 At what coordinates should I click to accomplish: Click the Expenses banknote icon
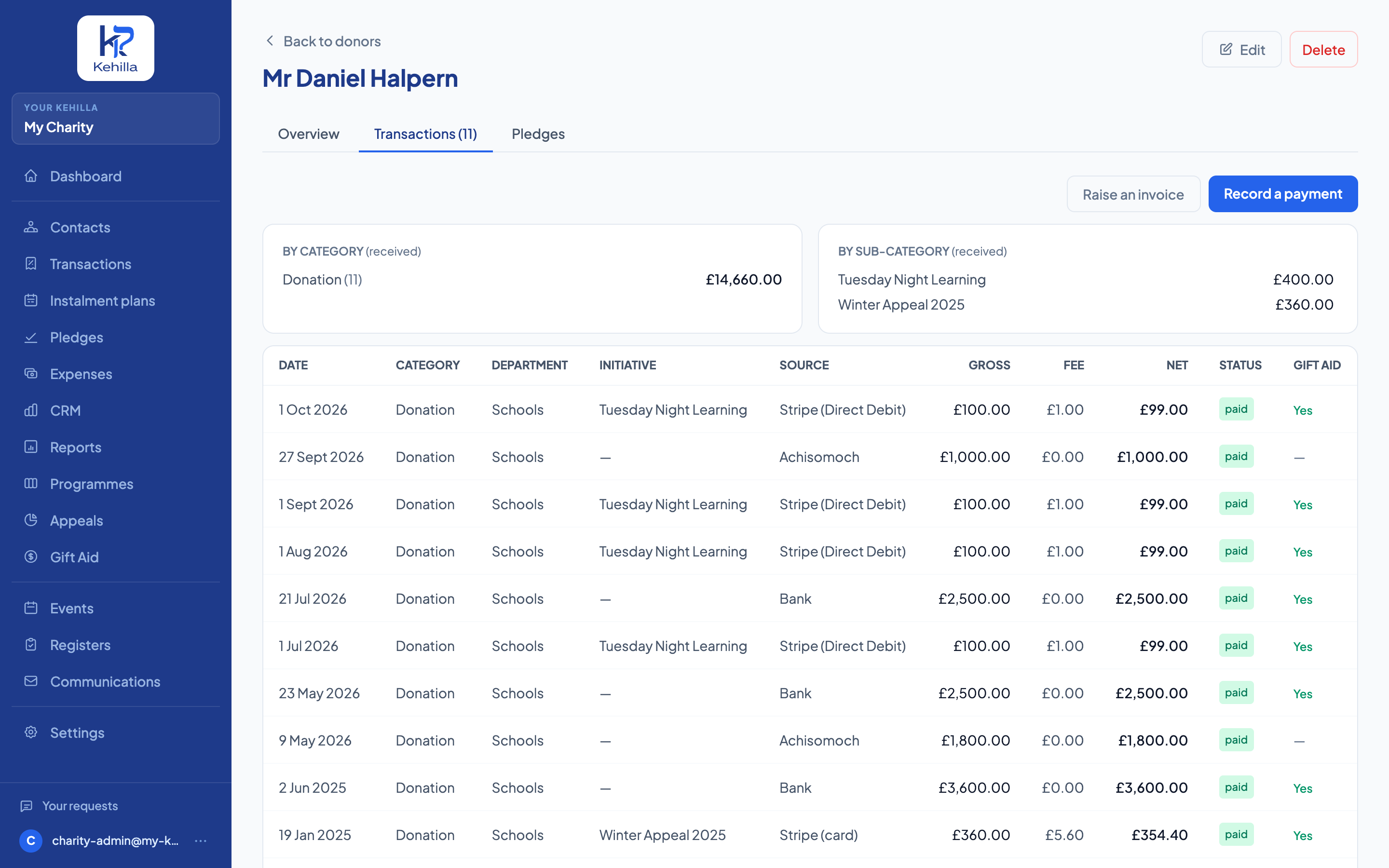31,374
